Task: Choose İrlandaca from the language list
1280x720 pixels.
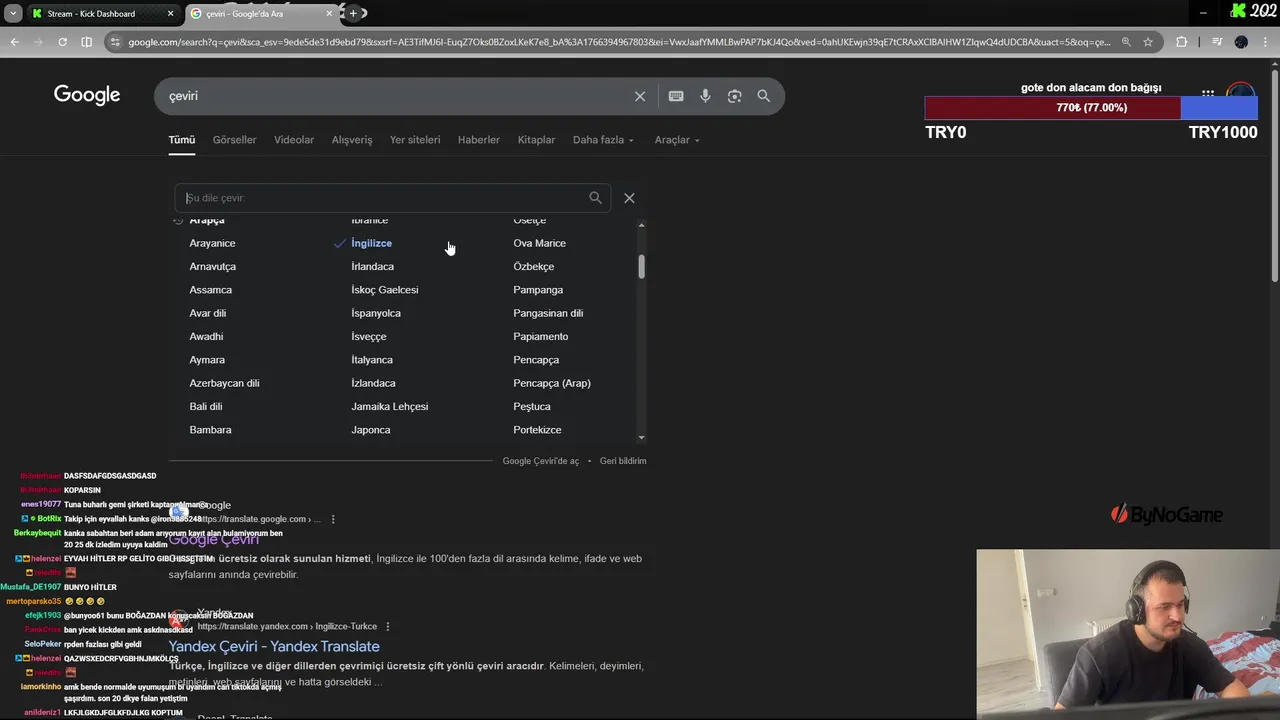Action: click(372, 266)
